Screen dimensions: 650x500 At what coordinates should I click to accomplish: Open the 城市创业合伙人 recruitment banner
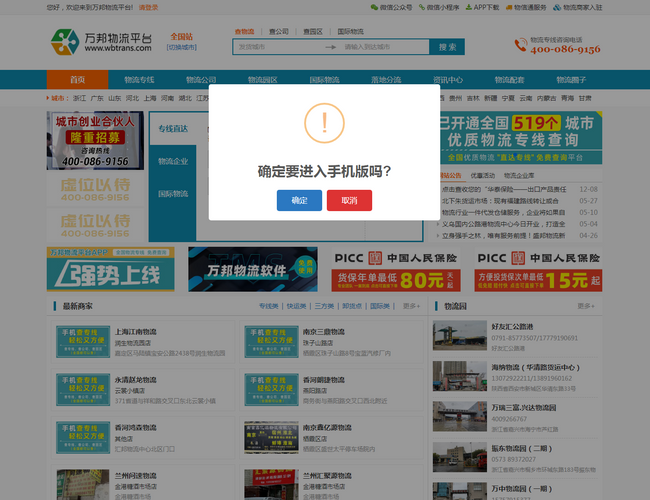pos(95,141)
